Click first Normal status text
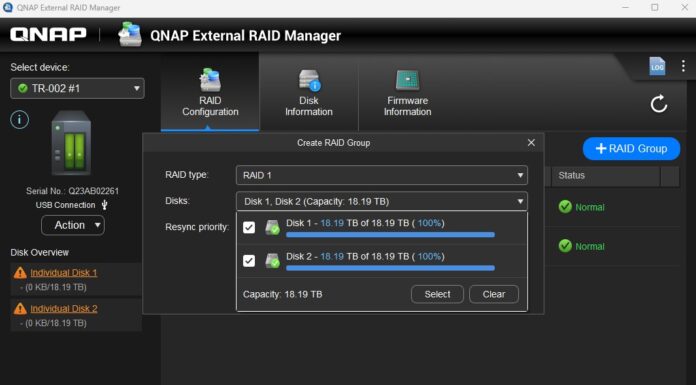 point(590,207)
